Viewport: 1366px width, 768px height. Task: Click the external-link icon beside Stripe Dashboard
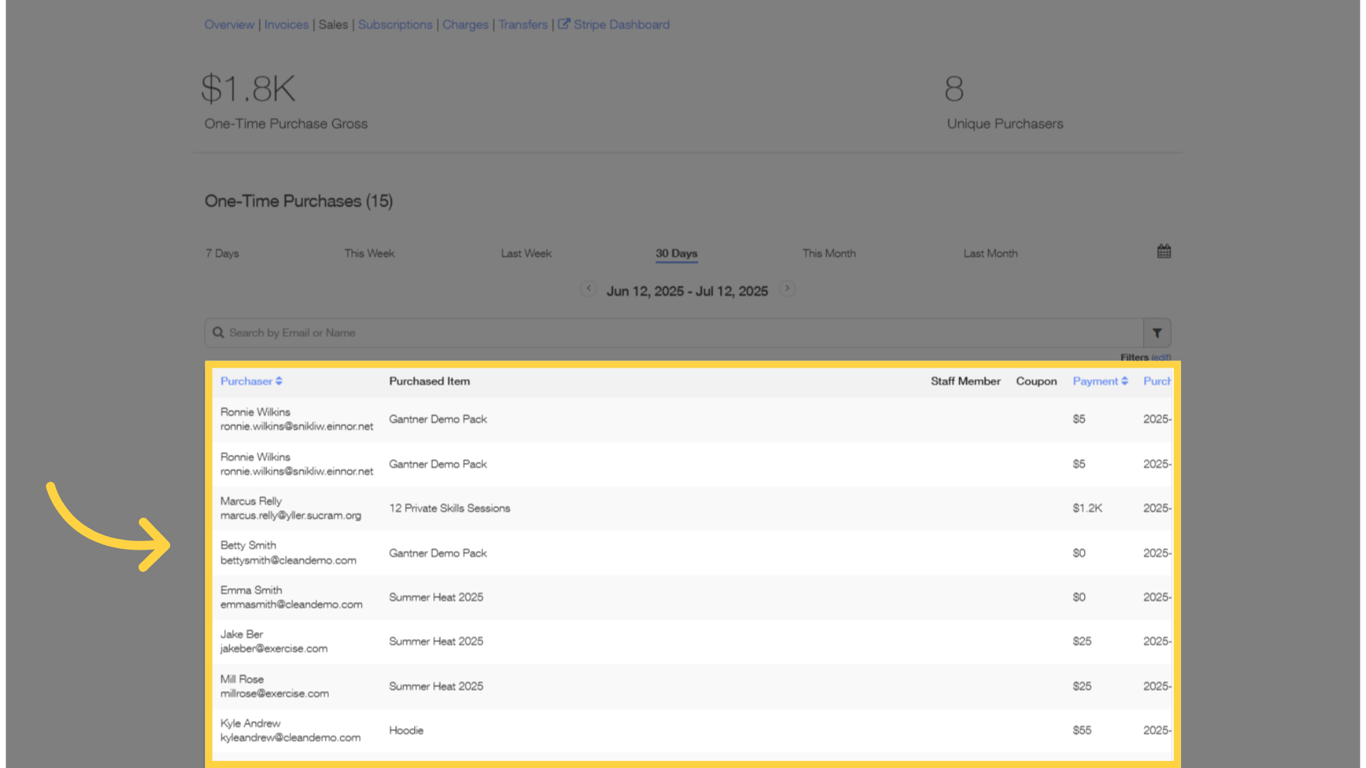(x=565, y=24)
